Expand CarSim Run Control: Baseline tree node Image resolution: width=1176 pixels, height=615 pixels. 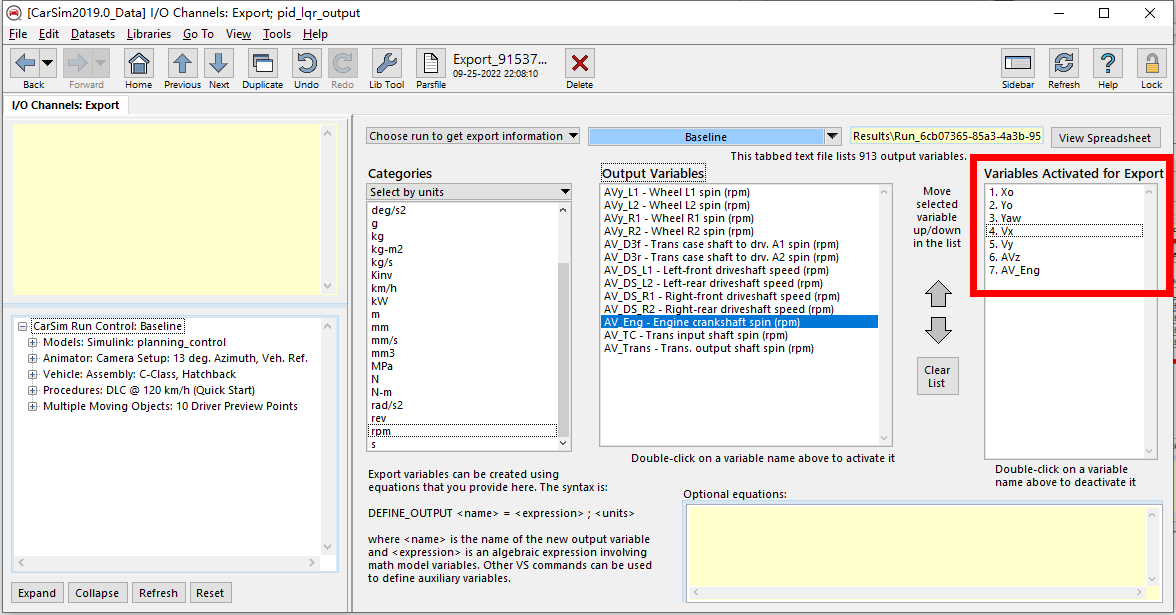(x=22, y=326)
